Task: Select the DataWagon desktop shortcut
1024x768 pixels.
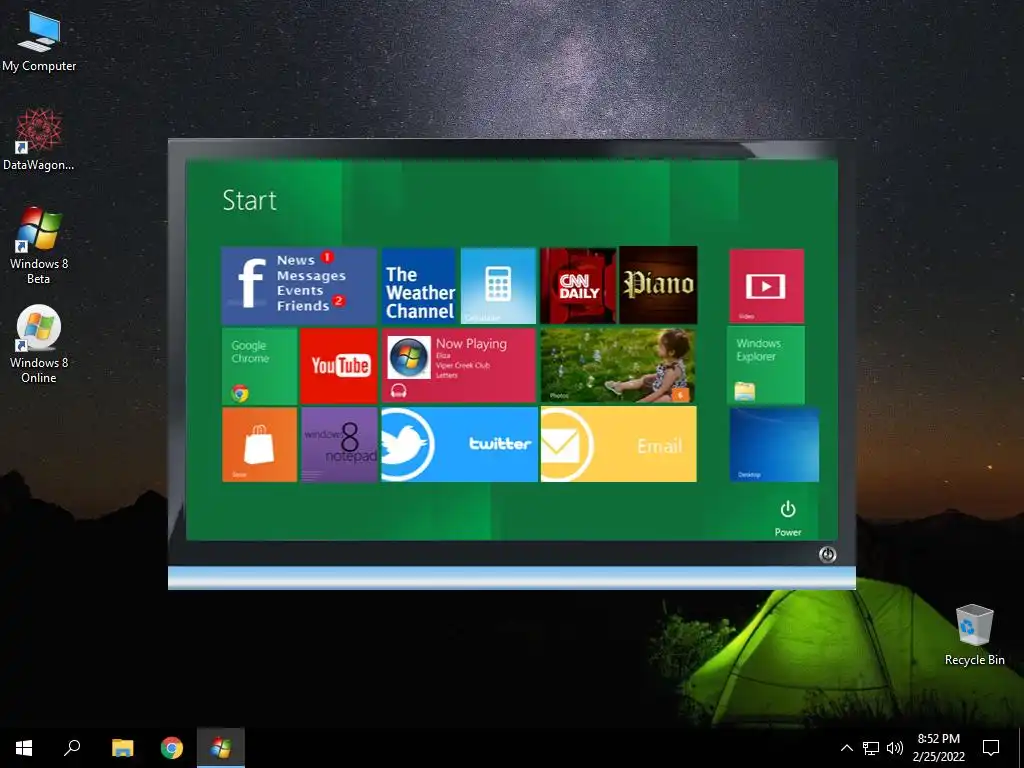Action: click(x=39, y=140)
